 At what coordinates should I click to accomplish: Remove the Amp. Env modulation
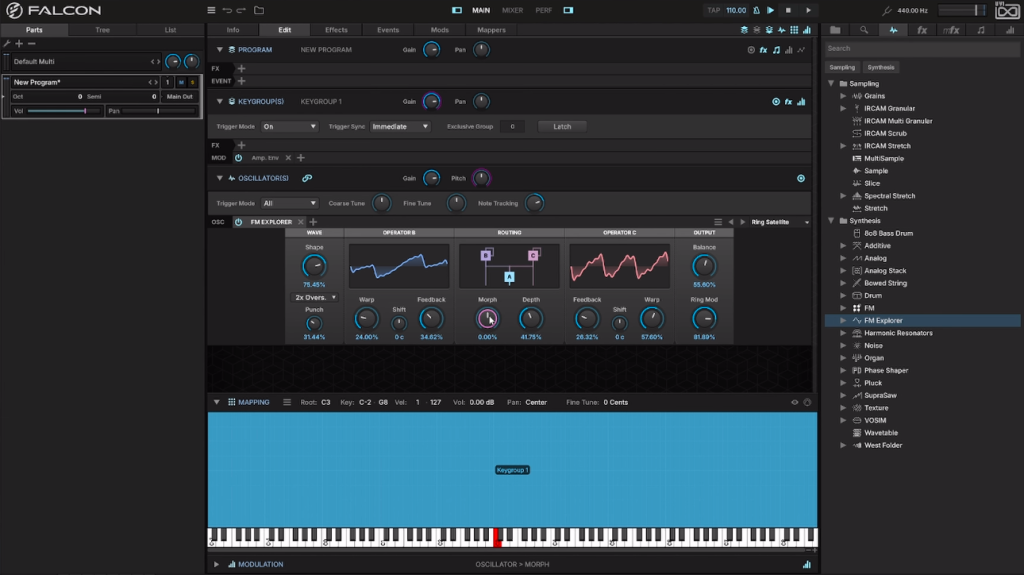point(288,158)
